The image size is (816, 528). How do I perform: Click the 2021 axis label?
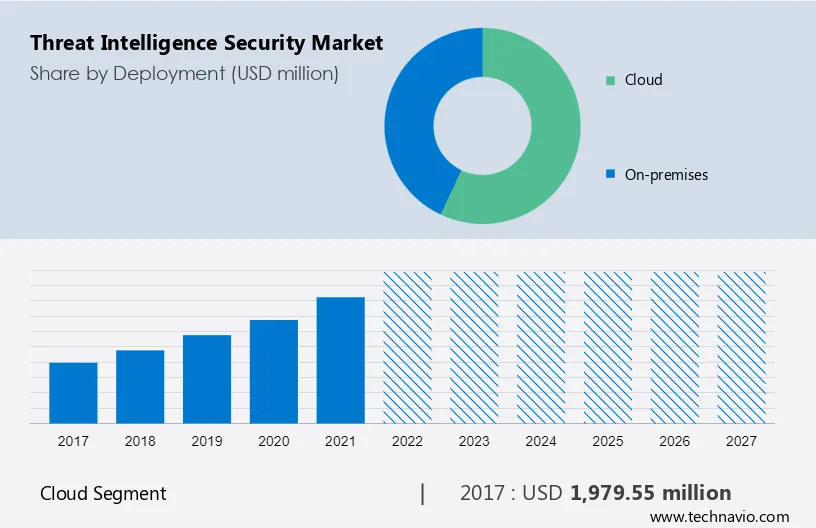click(340, 441)
